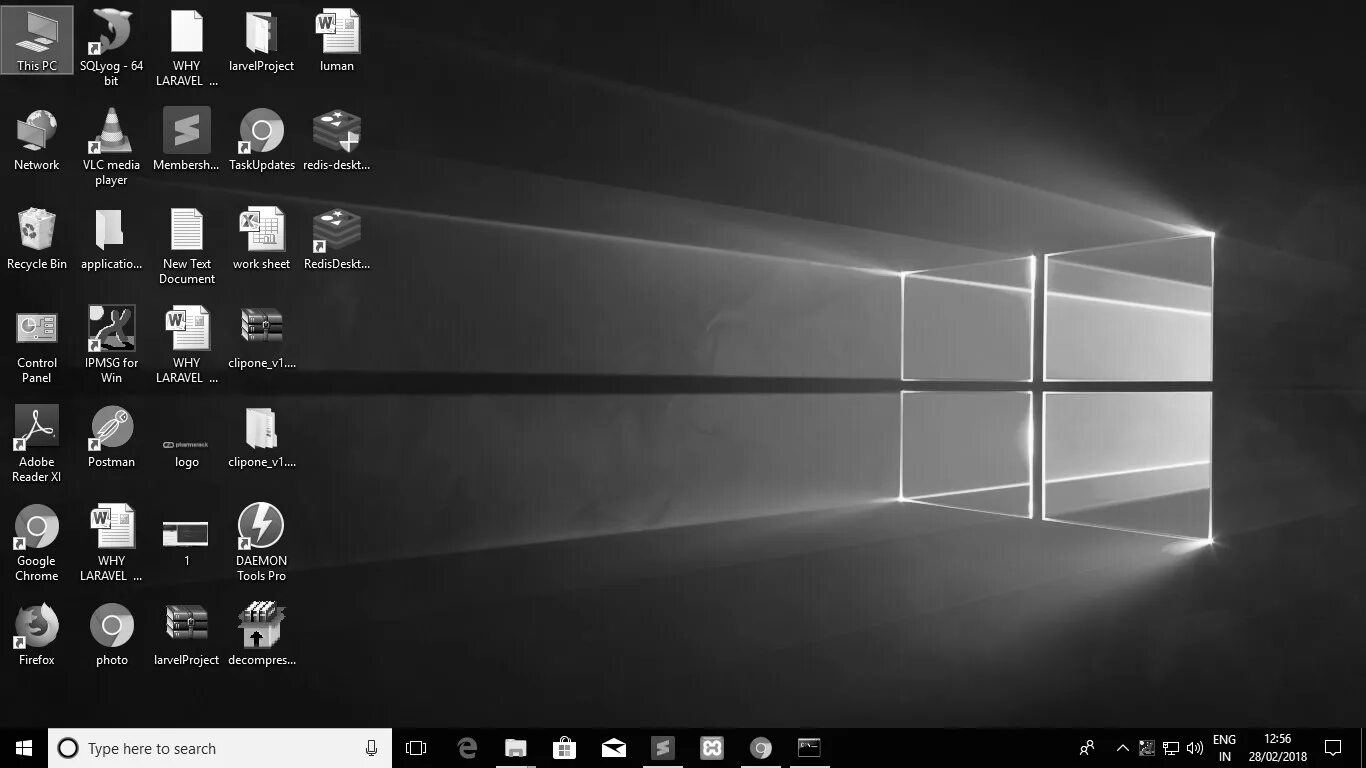The height and width of the screenshot is (768, 1366).
Task: Select the redis-deskt... desktop icon
Action: click(x=336, y=139)
